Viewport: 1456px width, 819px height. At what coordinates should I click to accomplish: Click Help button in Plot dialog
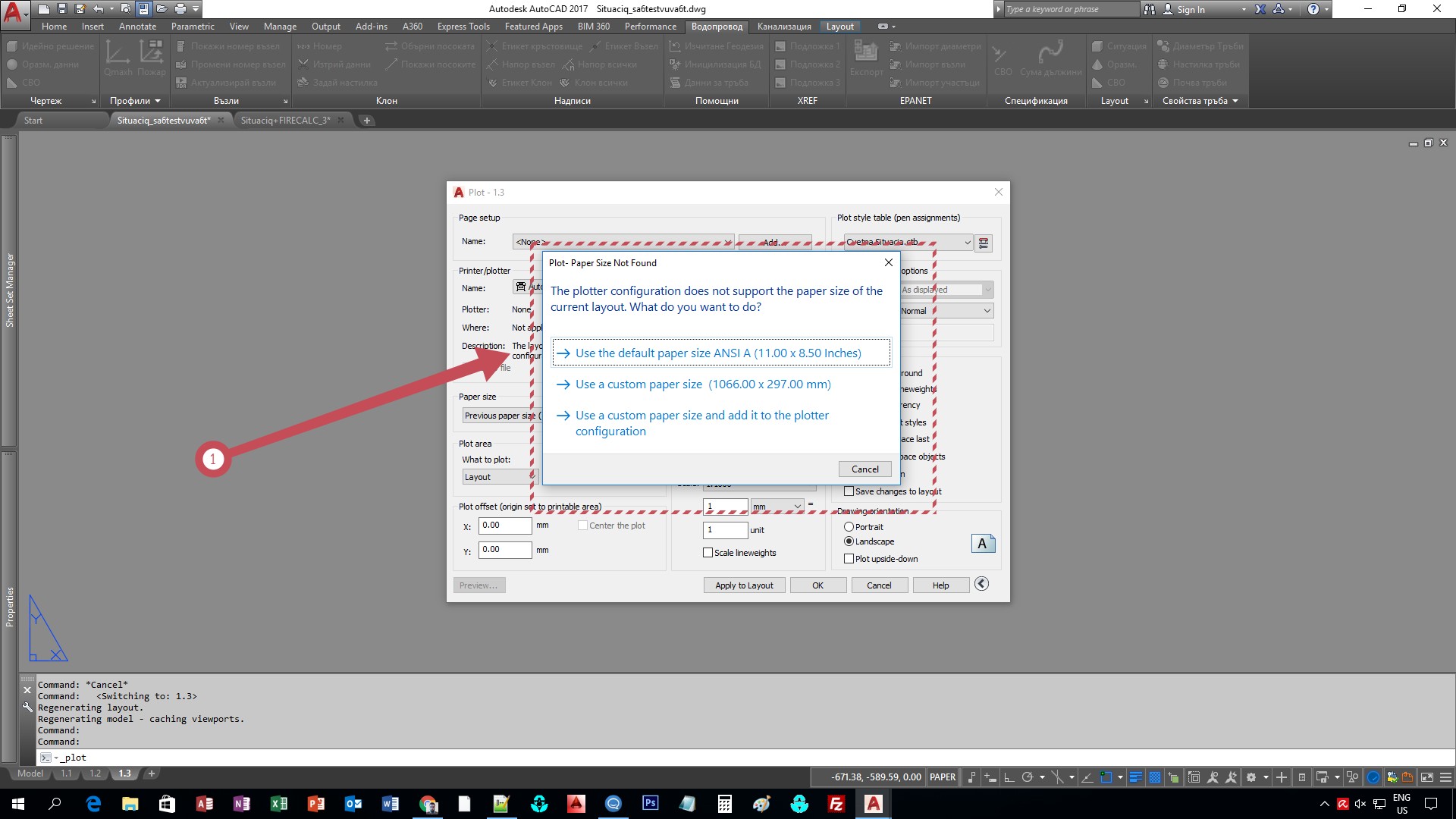coord(940,585)
